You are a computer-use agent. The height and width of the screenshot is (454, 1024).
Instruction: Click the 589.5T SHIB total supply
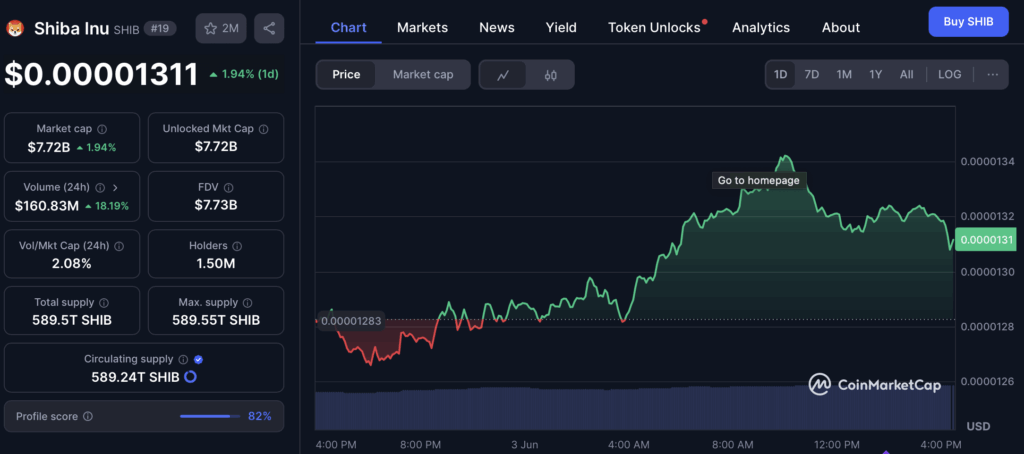coord(72,320)
